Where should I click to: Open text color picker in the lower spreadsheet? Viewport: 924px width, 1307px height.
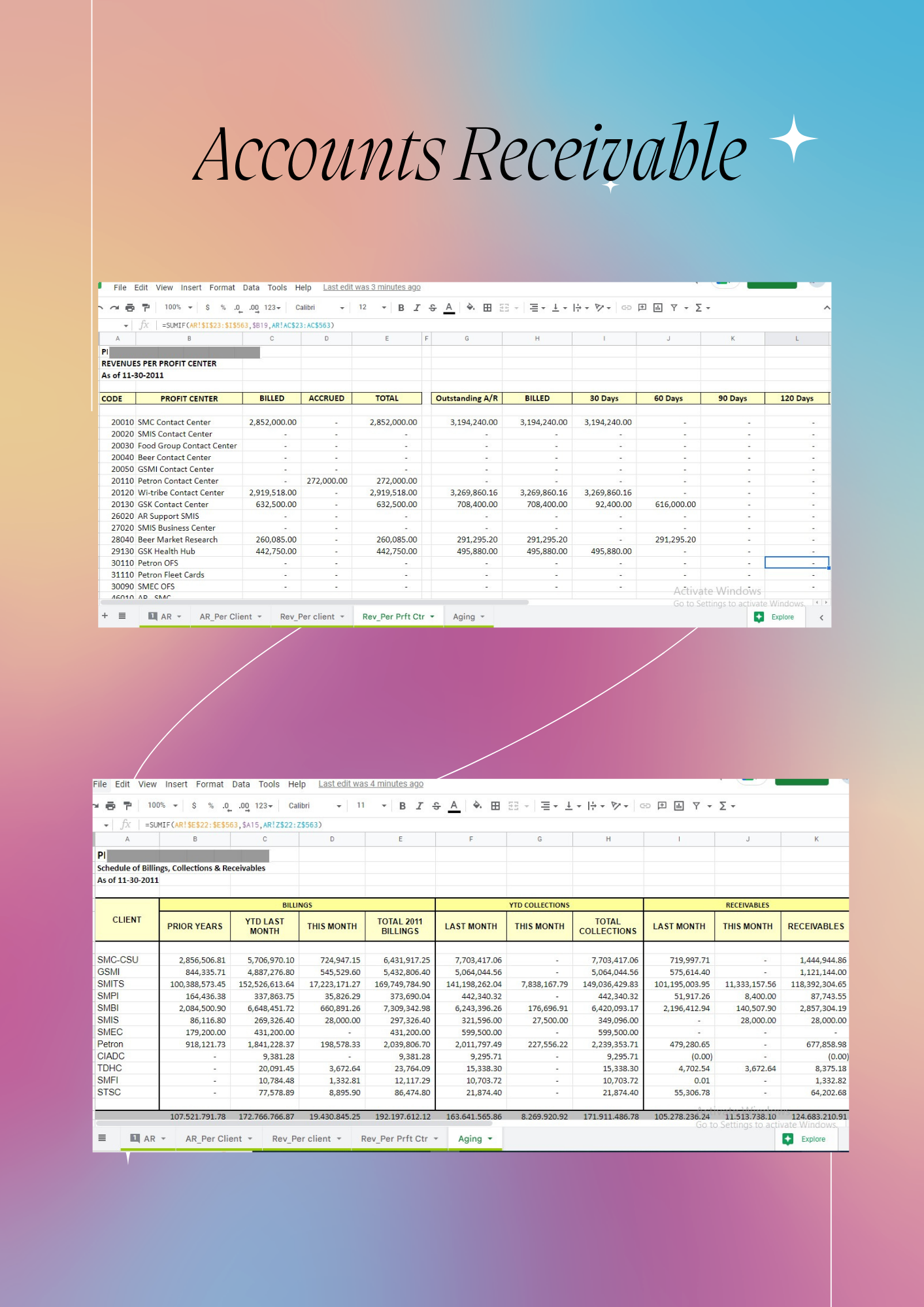coord(454,806)
